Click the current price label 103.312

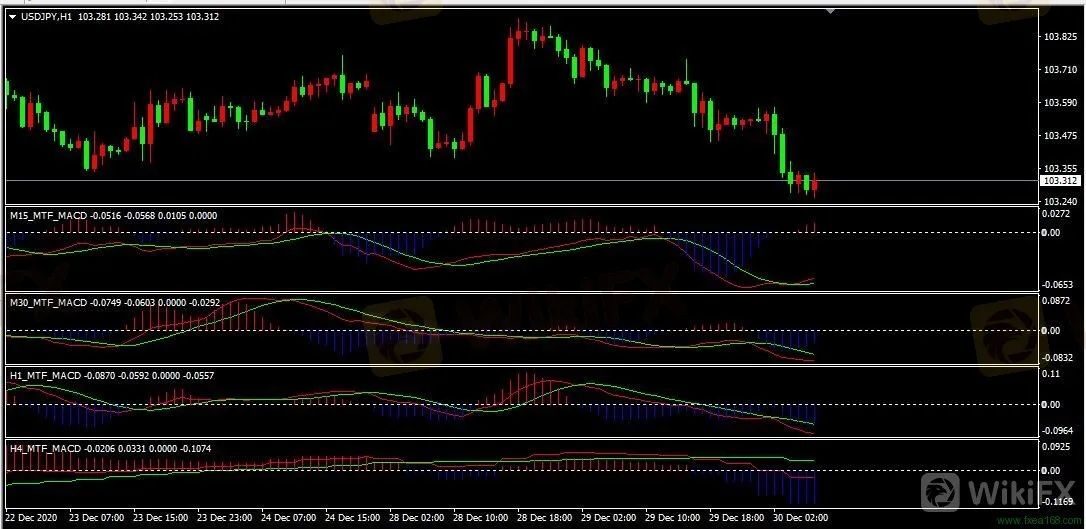tap(1060, 181)
